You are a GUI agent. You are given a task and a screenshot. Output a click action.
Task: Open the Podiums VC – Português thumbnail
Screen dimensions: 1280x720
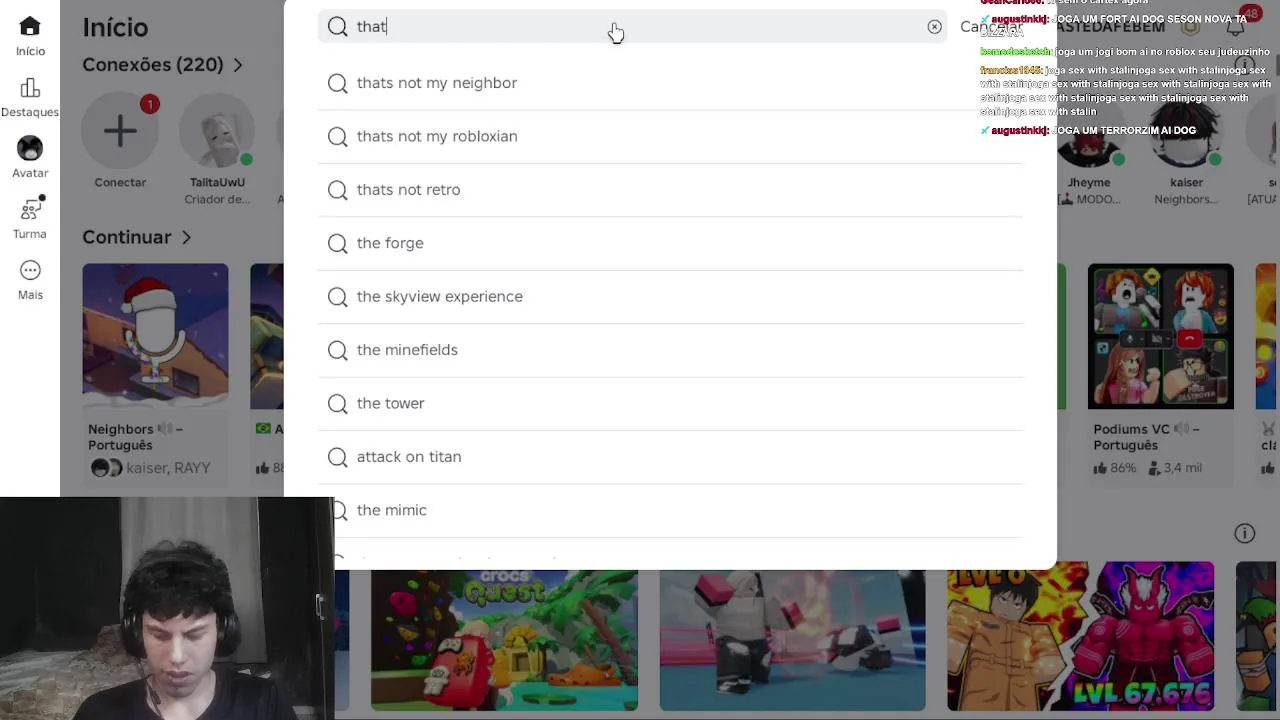[x=1161, y=336]
